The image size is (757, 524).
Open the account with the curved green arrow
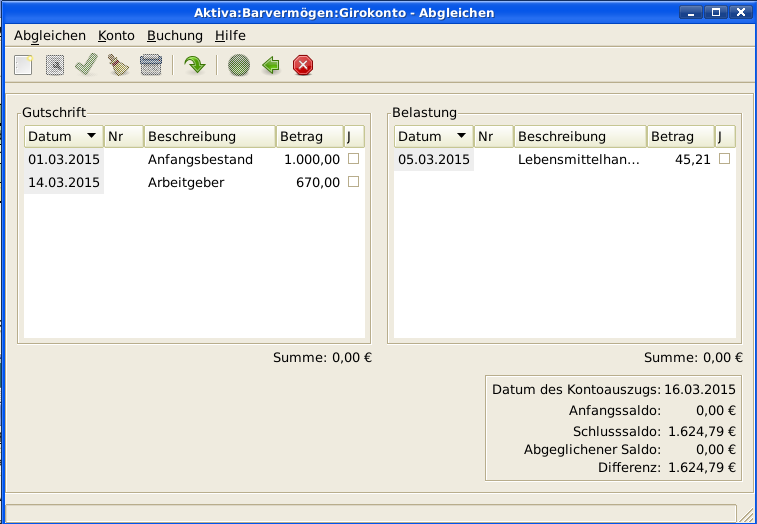[195, 66]
